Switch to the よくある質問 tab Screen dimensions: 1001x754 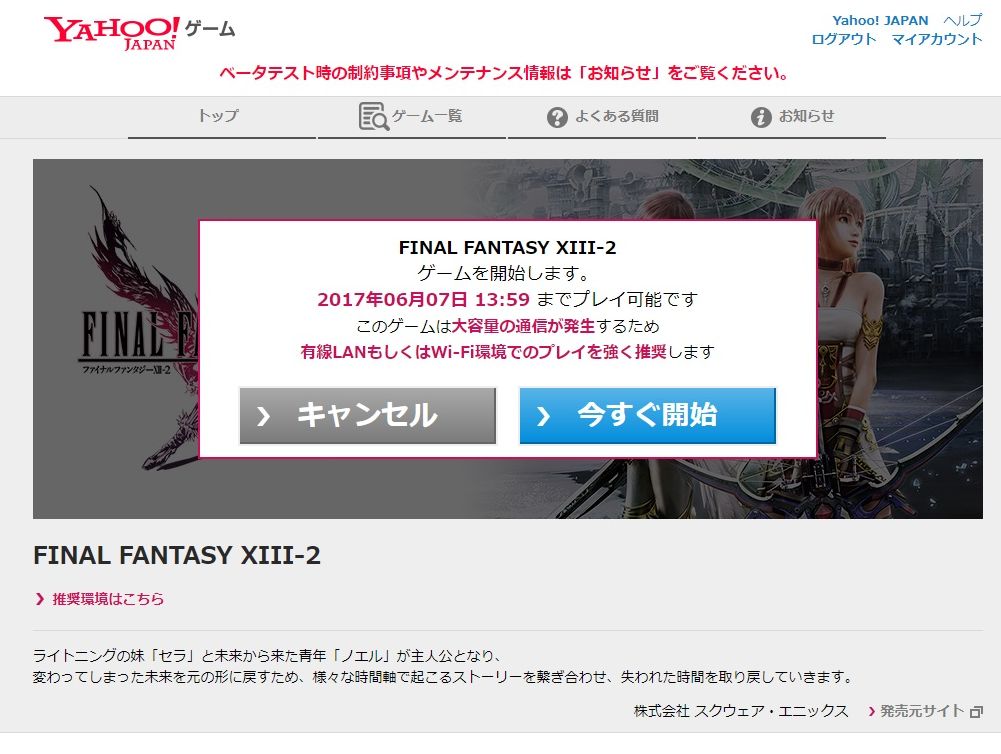[x=601, y=117]
